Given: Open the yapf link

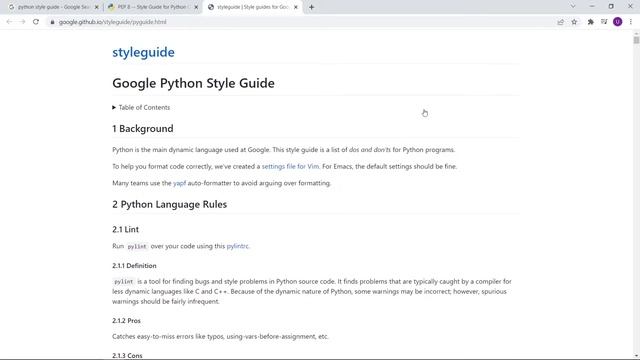Looking at the screenshot, I should (x=180, y=183).
